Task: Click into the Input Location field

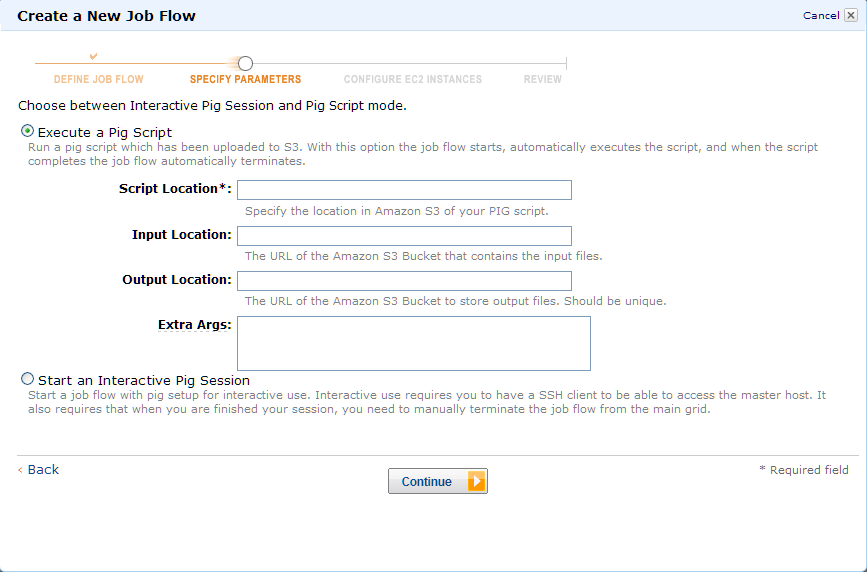Action: pos(404,236)
